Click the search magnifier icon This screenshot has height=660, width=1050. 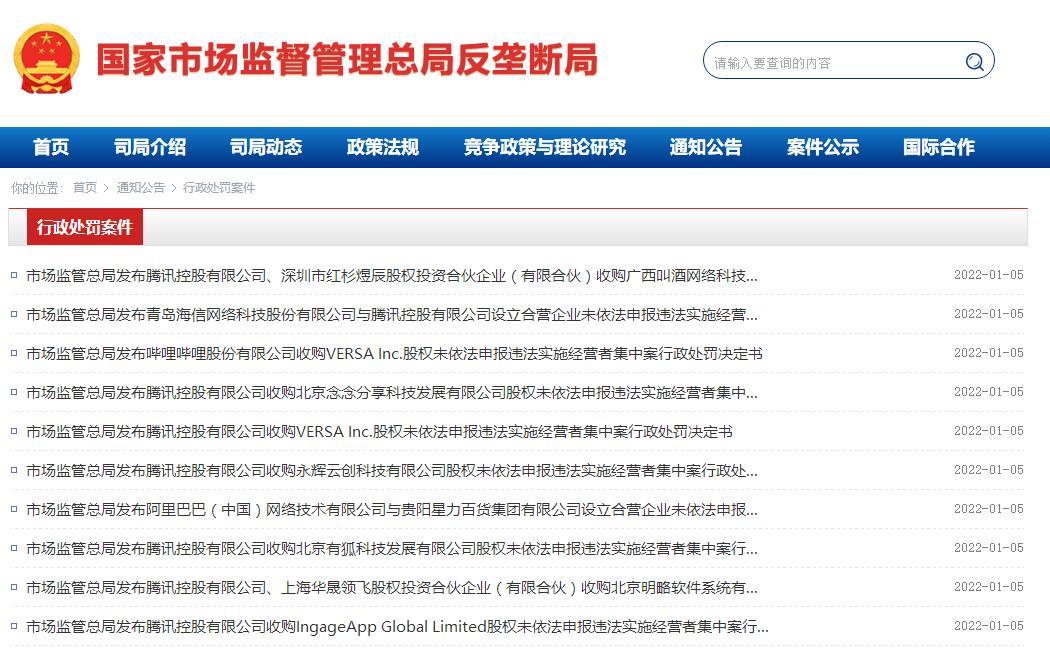[x=974, y=62]
